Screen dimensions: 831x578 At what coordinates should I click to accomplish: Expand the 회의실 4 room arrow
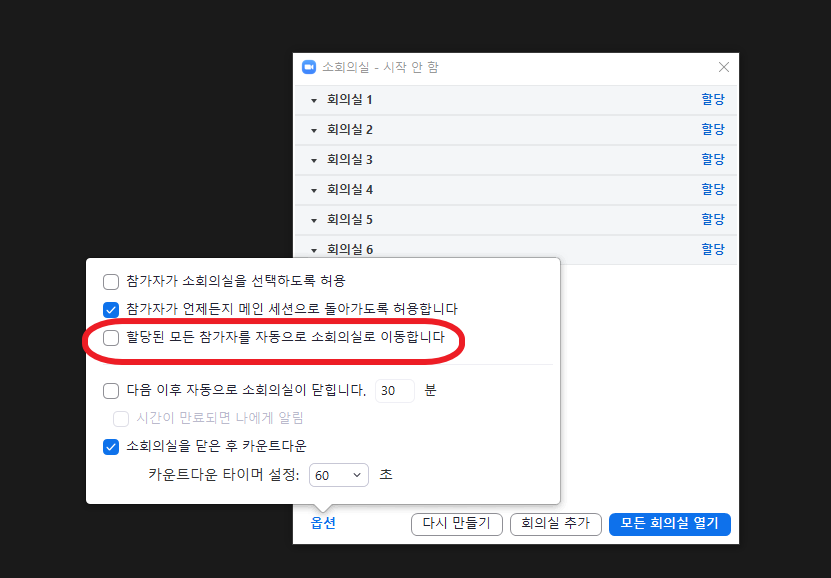tap(314, 190)
